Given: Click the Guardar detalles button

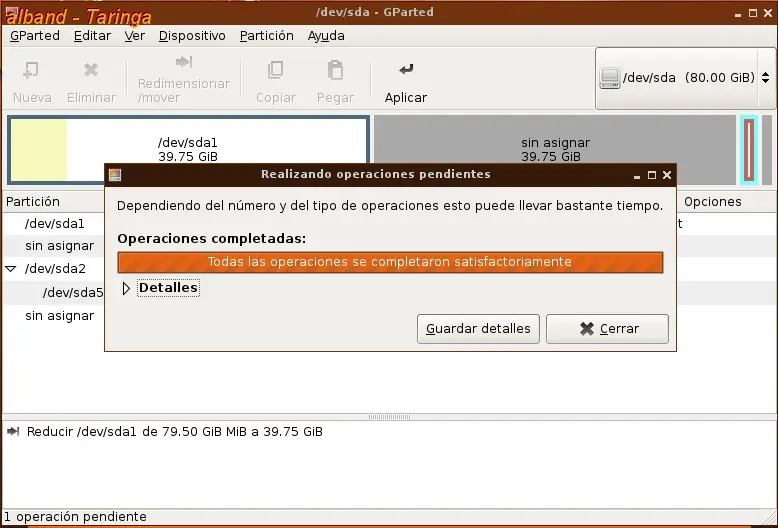Looking at the screenshot, I should point(478,329).
